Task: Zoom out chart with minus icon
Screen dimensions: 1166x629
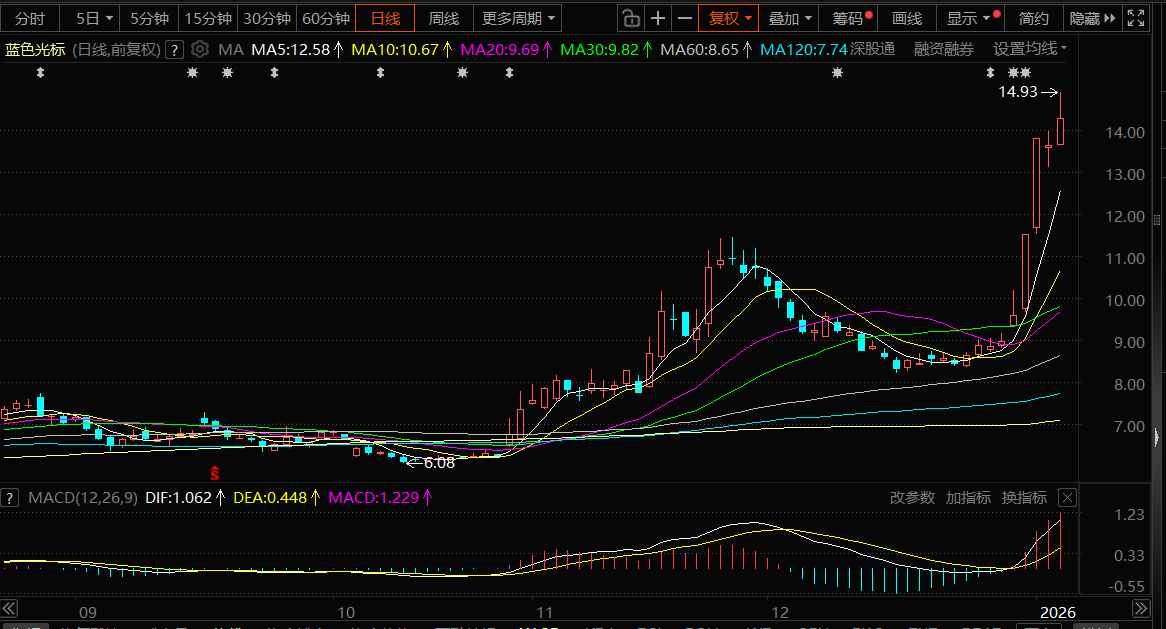Action: click(684, 18)
